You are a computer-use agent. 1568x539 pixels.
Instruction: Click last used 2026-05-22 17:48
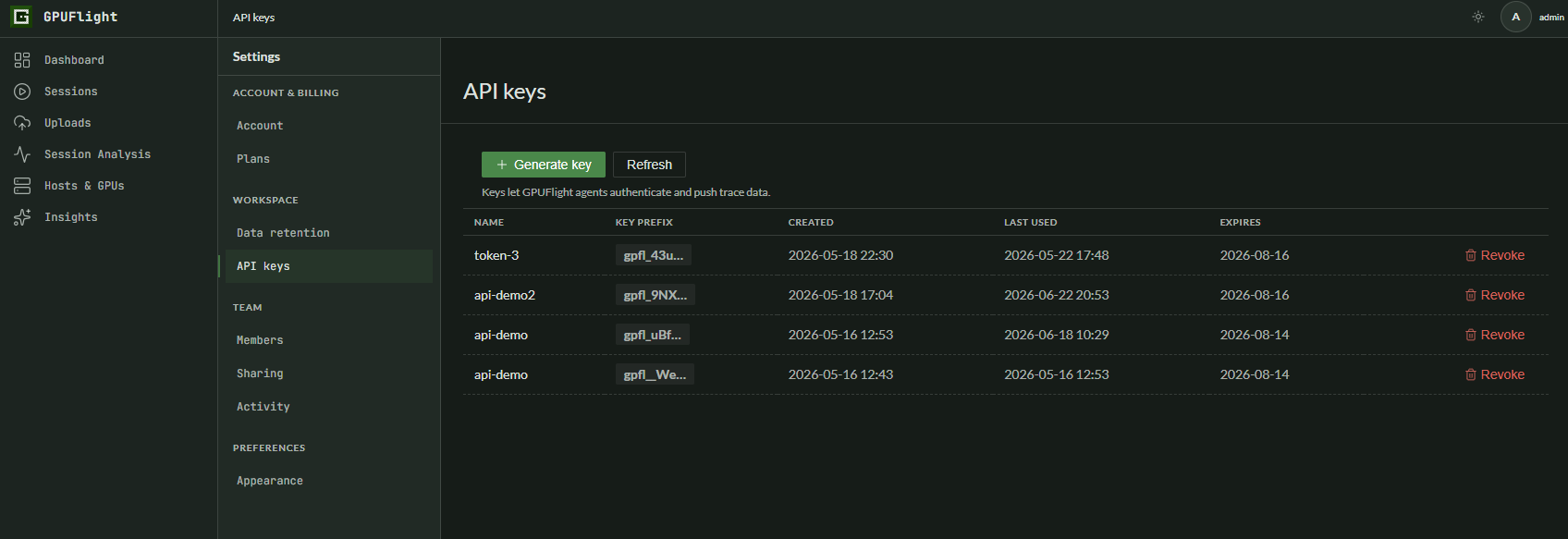click(x=1057, y=255)
